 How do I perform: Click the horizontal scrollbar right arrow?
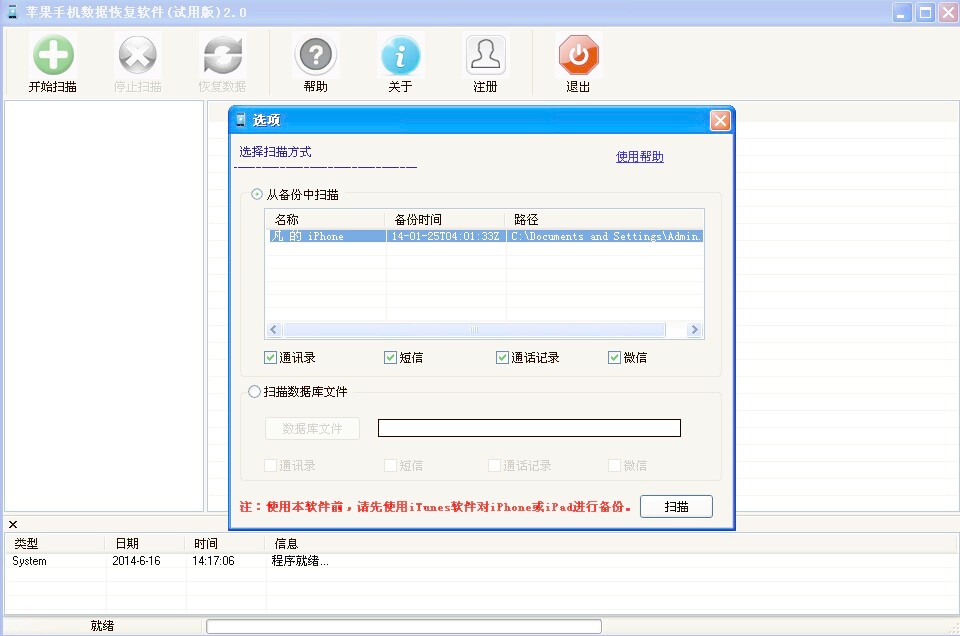697,329
